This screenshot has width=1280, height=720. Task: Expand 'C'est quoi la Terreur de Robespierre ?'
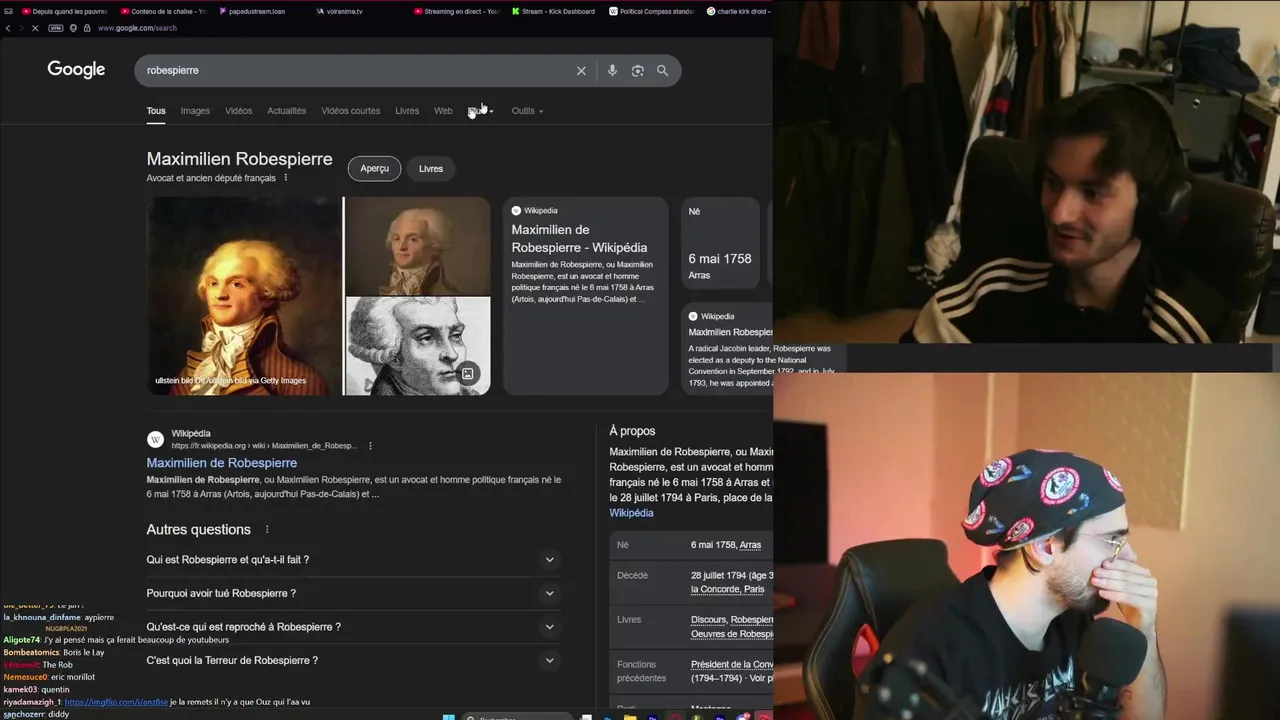(x=353, y=661)
